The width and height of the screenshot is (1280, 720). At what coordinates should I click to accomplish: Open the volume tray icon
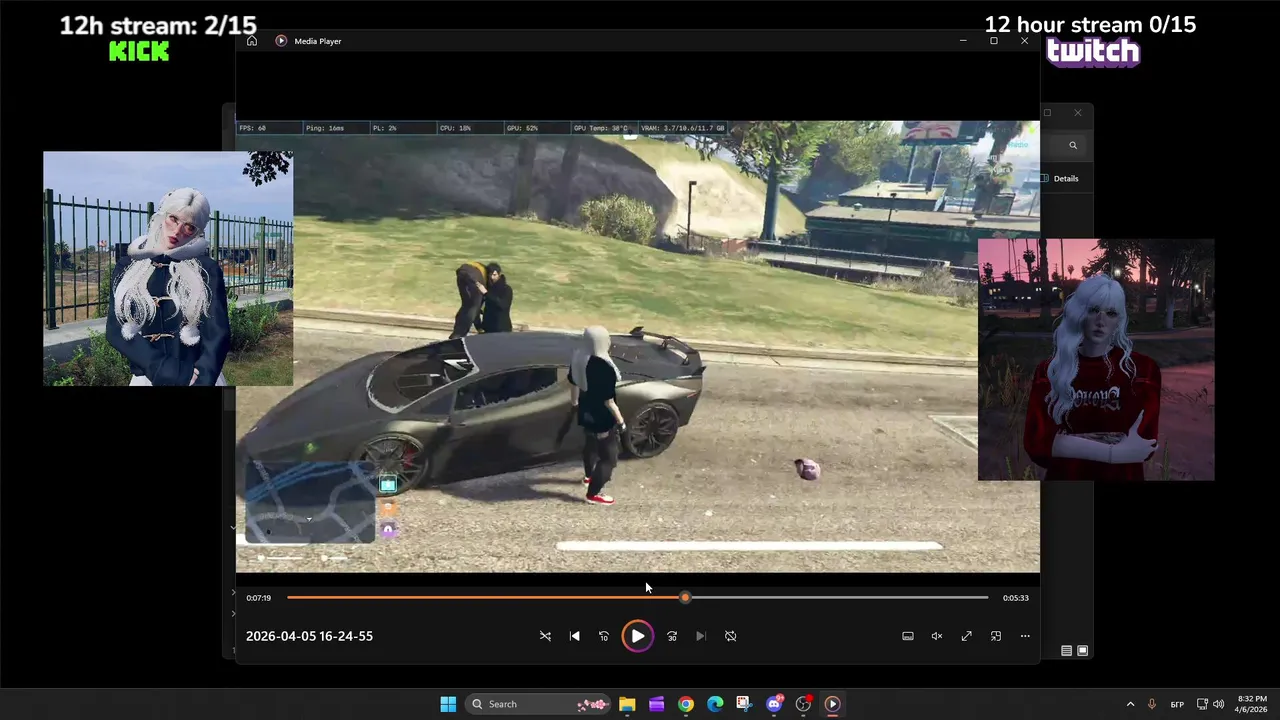1218,704
